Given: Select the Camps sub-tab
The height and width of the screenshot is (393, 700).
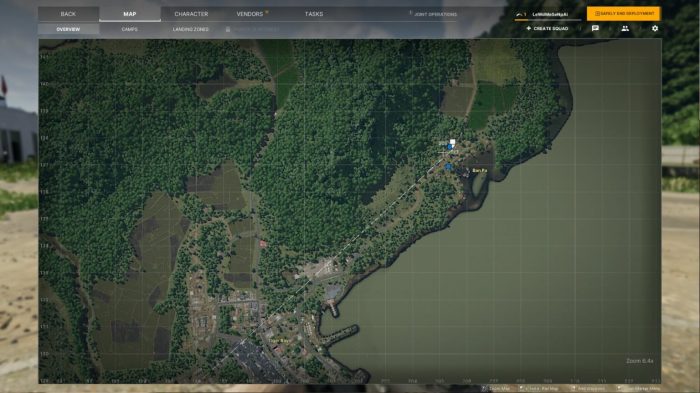Looking at the screenshot, I should click(x=129, y=29).
